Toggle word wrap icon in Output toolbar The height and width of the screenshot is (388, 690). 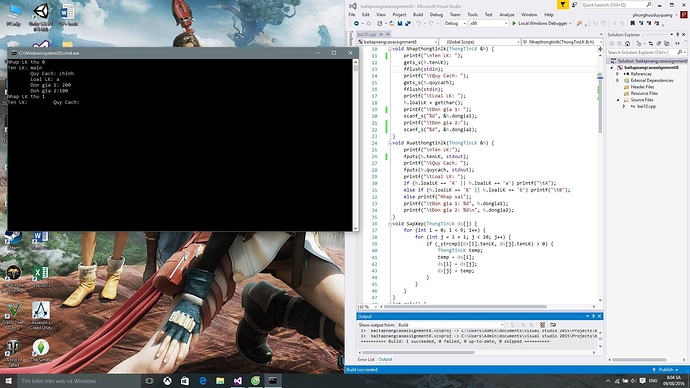553,325
